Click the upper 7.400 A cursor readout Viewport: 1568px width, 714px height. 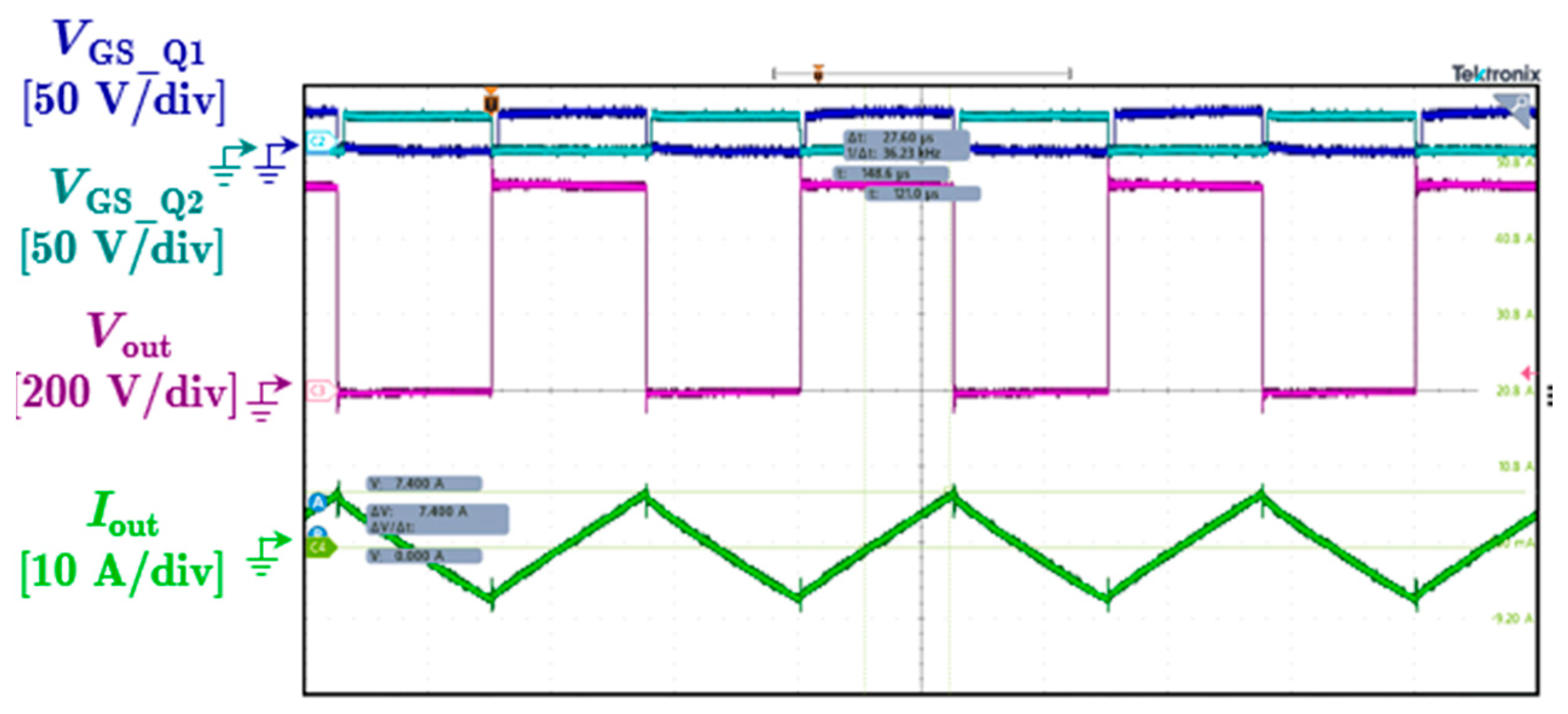[x=424, y=484]
